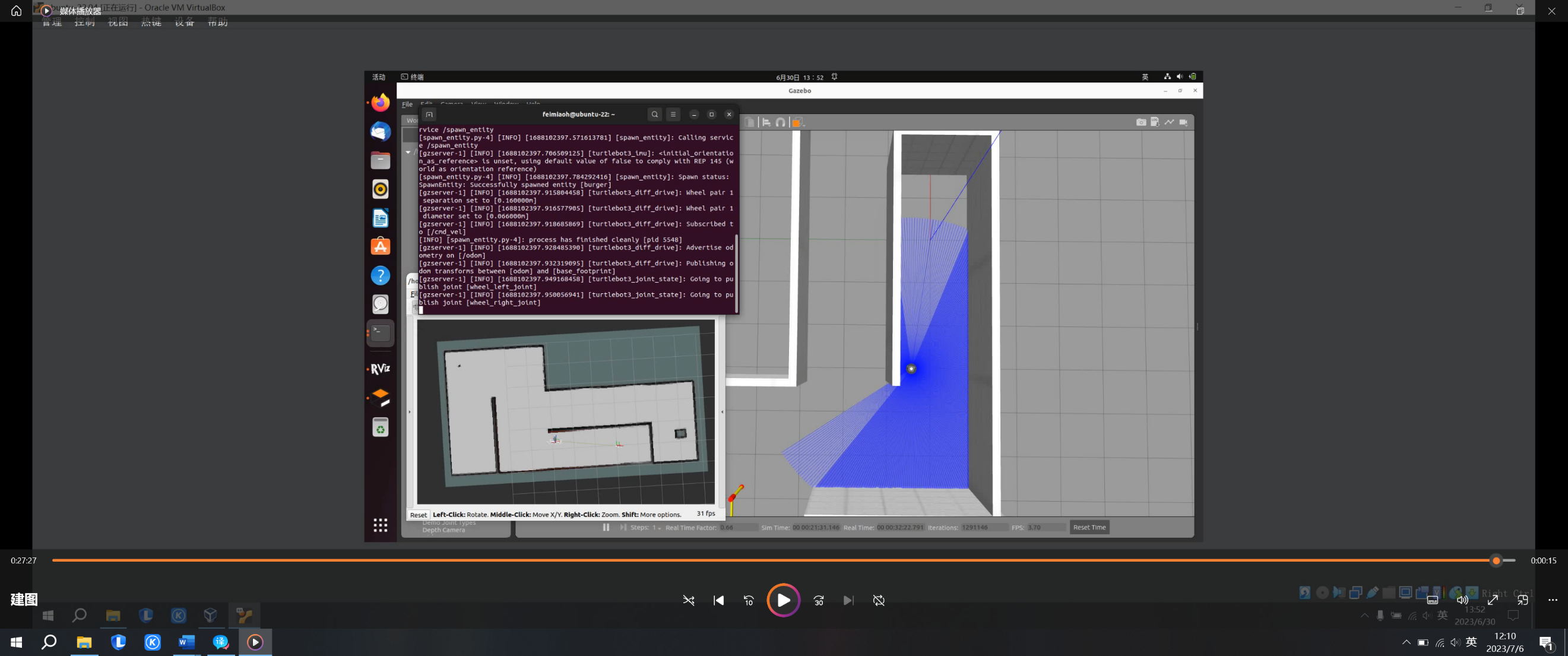This screenshot has height=656, width=1568.
Task: Expand tree arrow in Gazebo world panel
Action: pyautogui.click(x=408, y=152)
